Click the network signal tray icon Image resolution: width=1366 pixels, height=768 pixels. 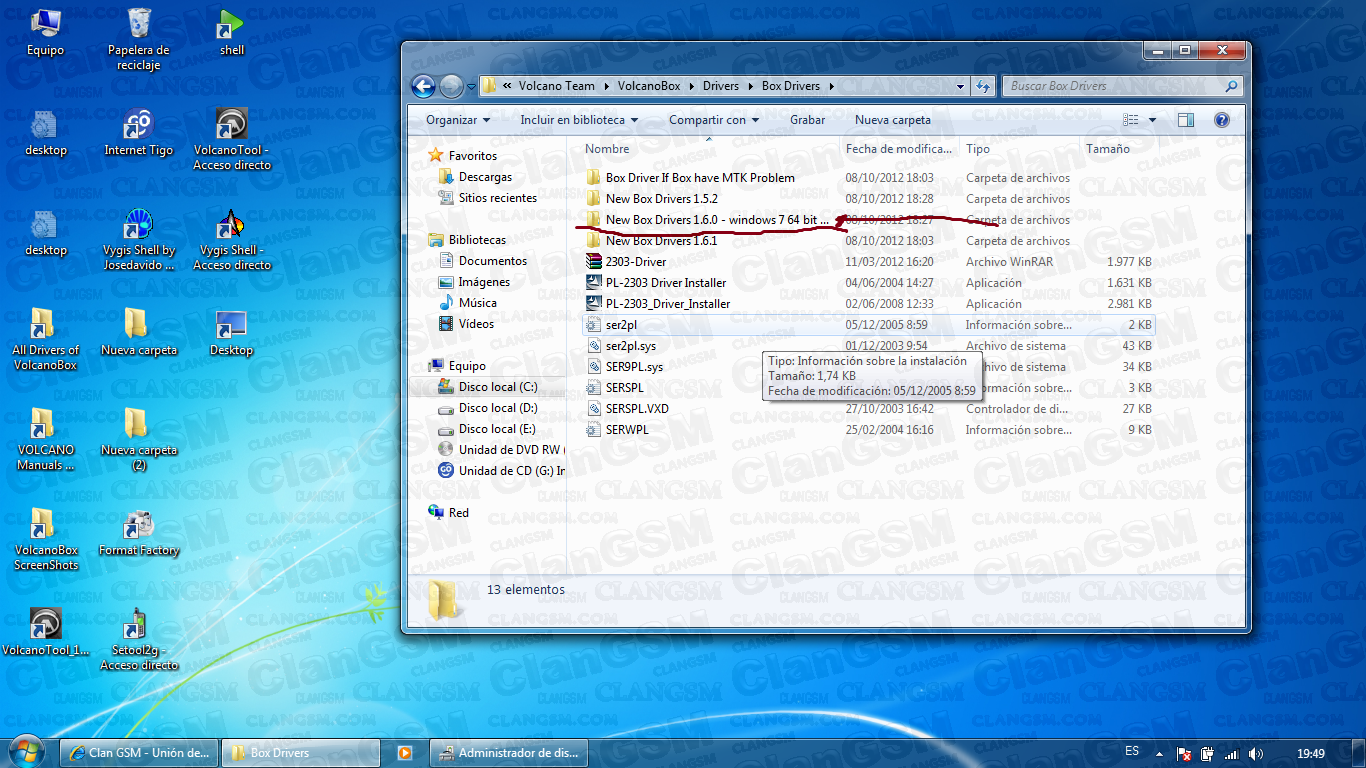[x=1231, y=753]
